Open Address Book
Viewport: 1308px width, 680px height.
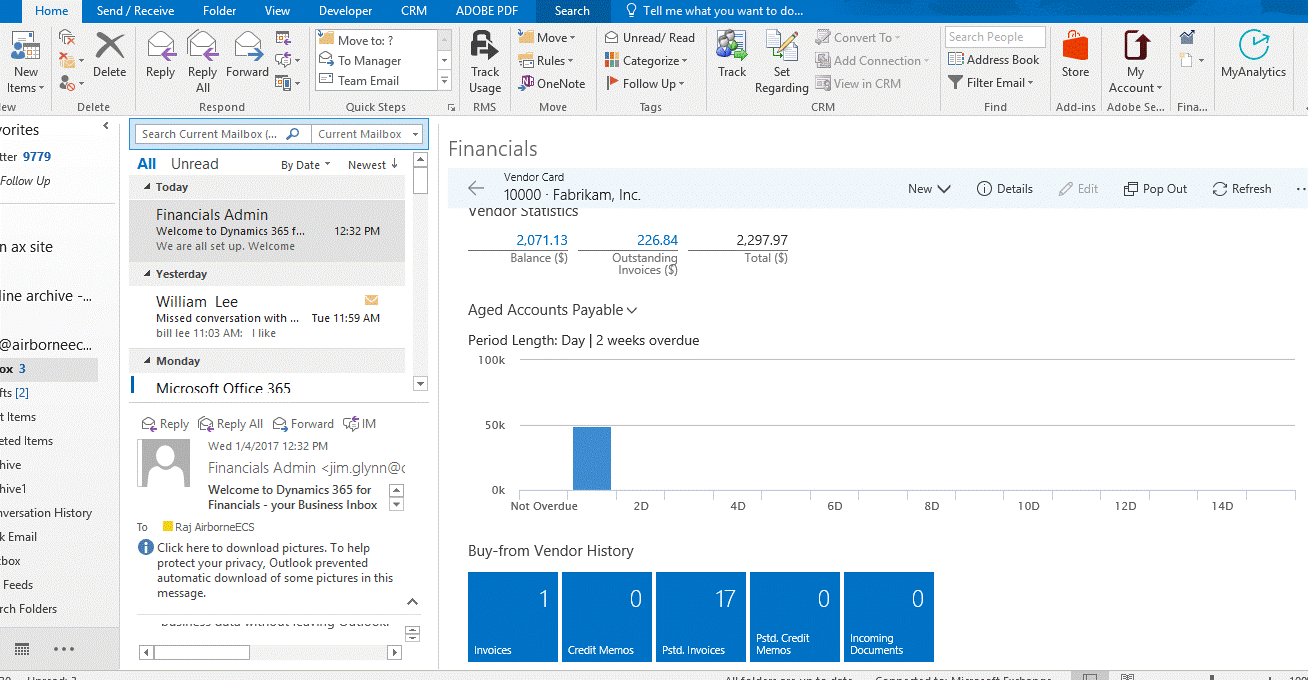(993, 60)
